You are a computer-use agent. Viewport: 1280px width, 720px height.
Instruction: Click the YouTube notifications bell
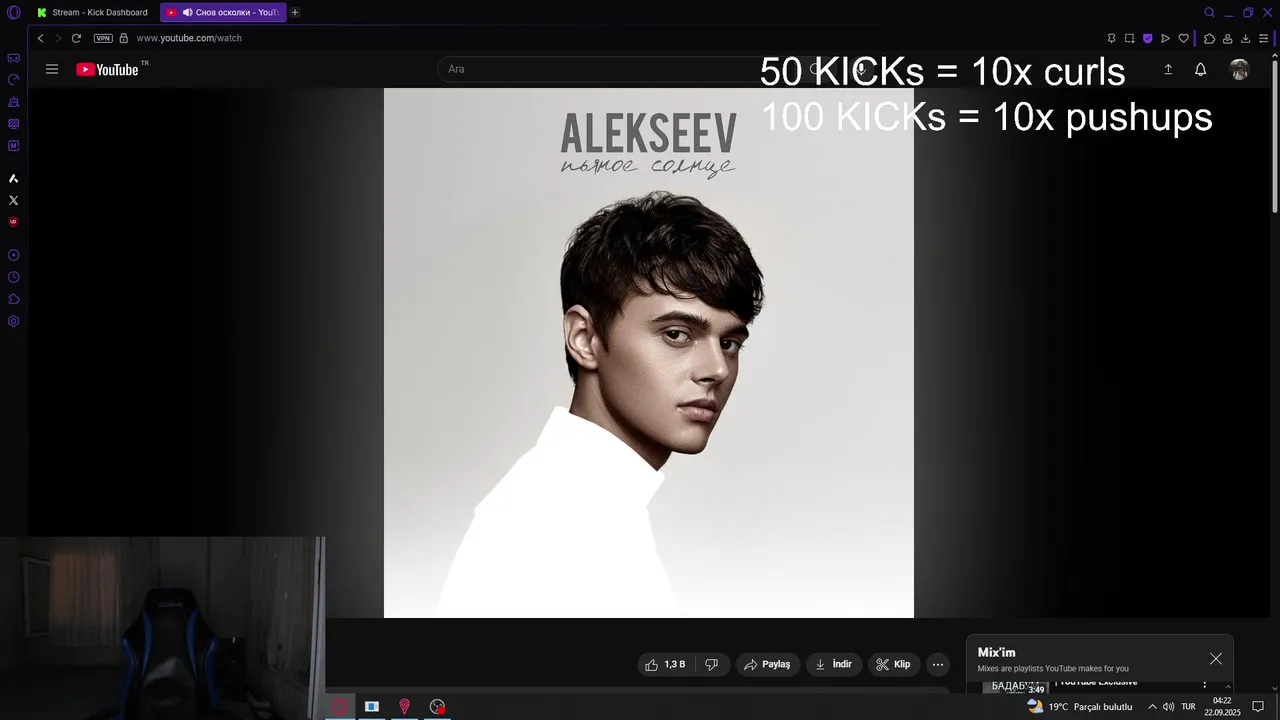coord(1200,69)
